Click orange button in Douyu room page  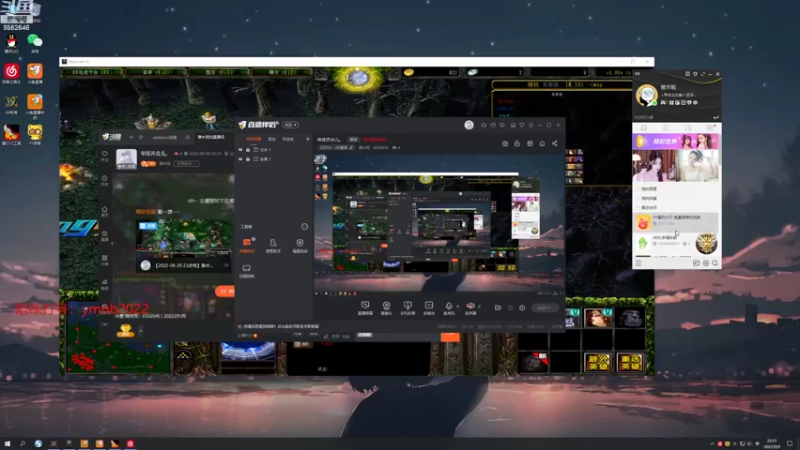[224, 291]
